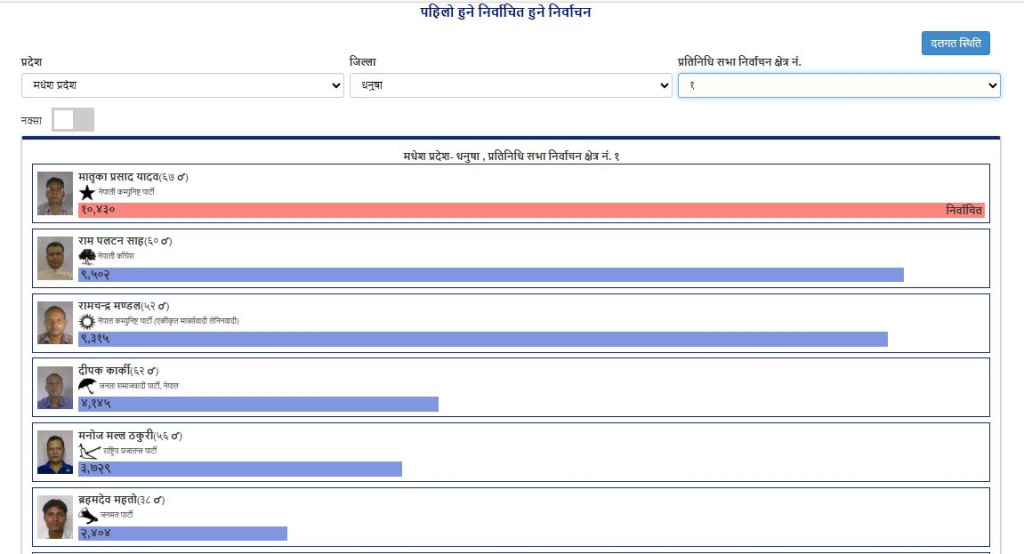Click photo of ब्रहमदेव महतो
The image size is (1024, 554).
pos(55,517)
